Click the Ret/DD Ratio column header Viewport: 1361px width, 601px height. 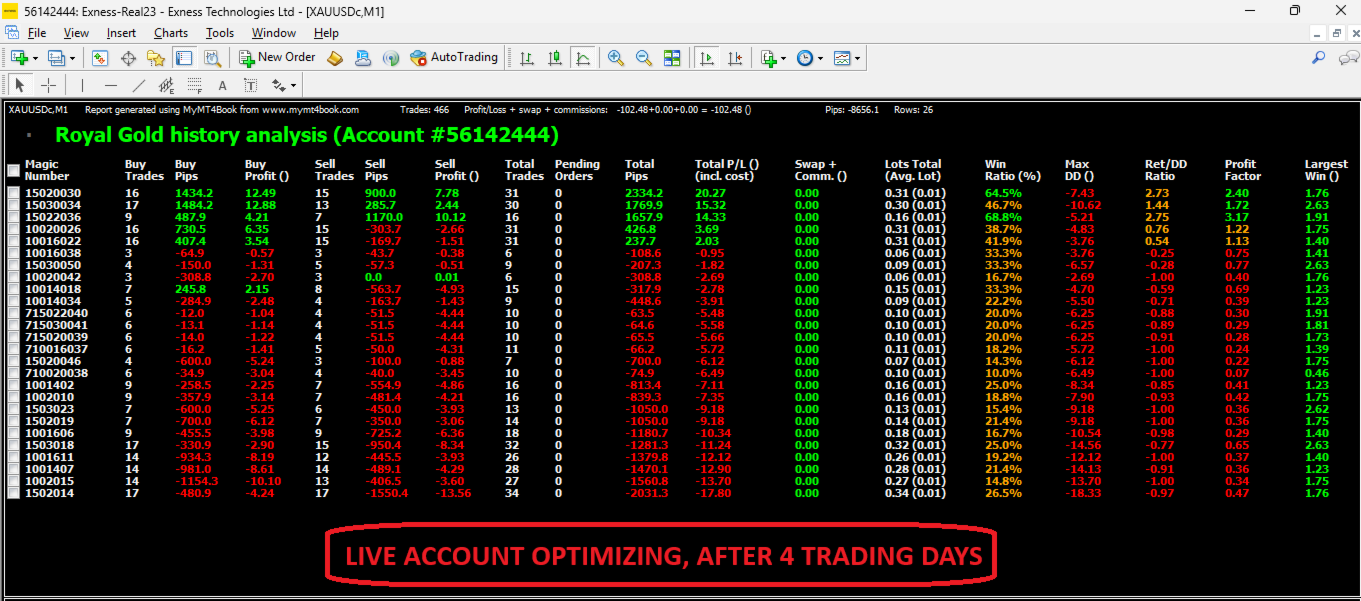click(1164, 170)
